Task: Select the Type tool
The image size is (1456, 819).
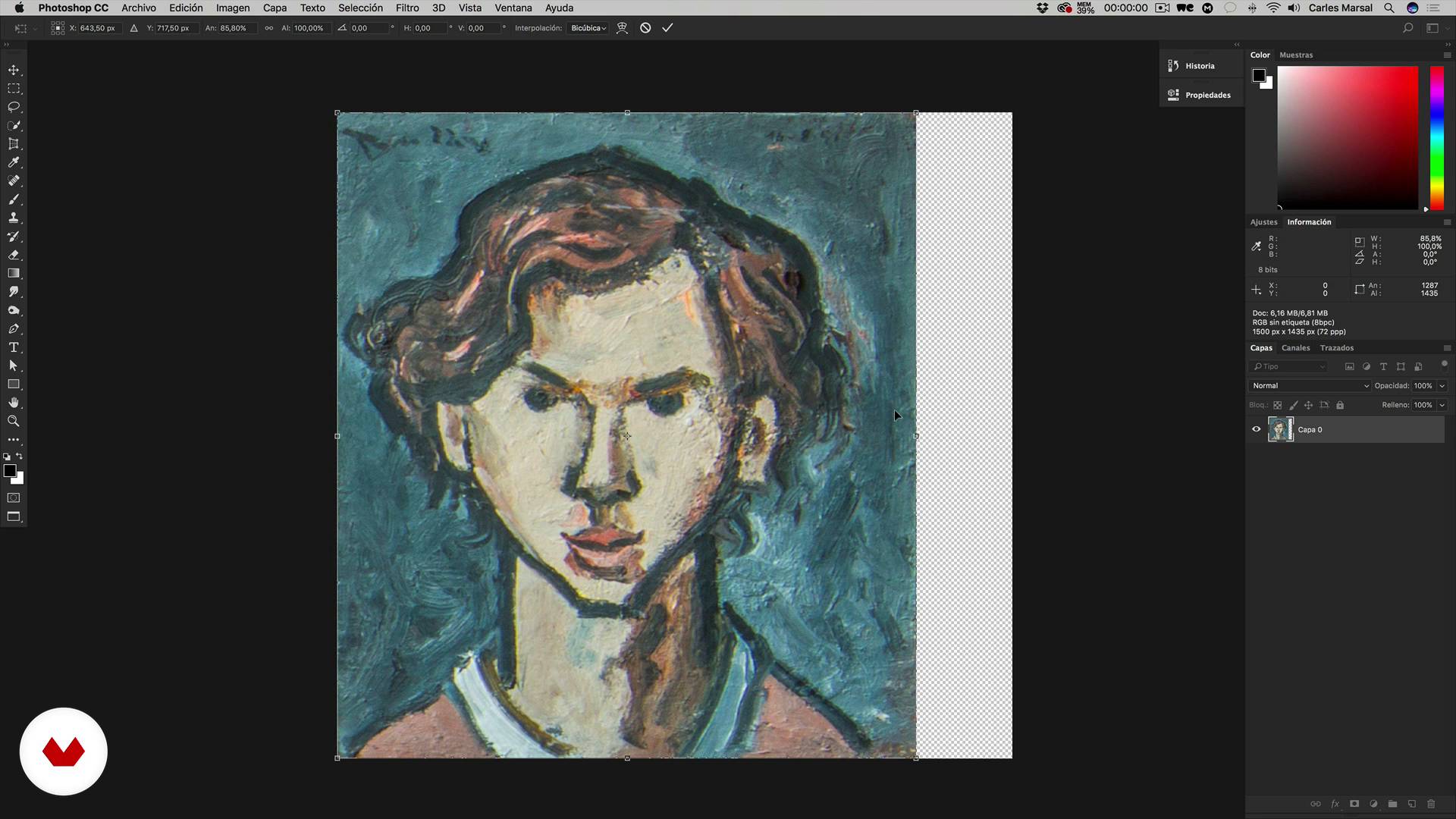Action: coord(14,347)
